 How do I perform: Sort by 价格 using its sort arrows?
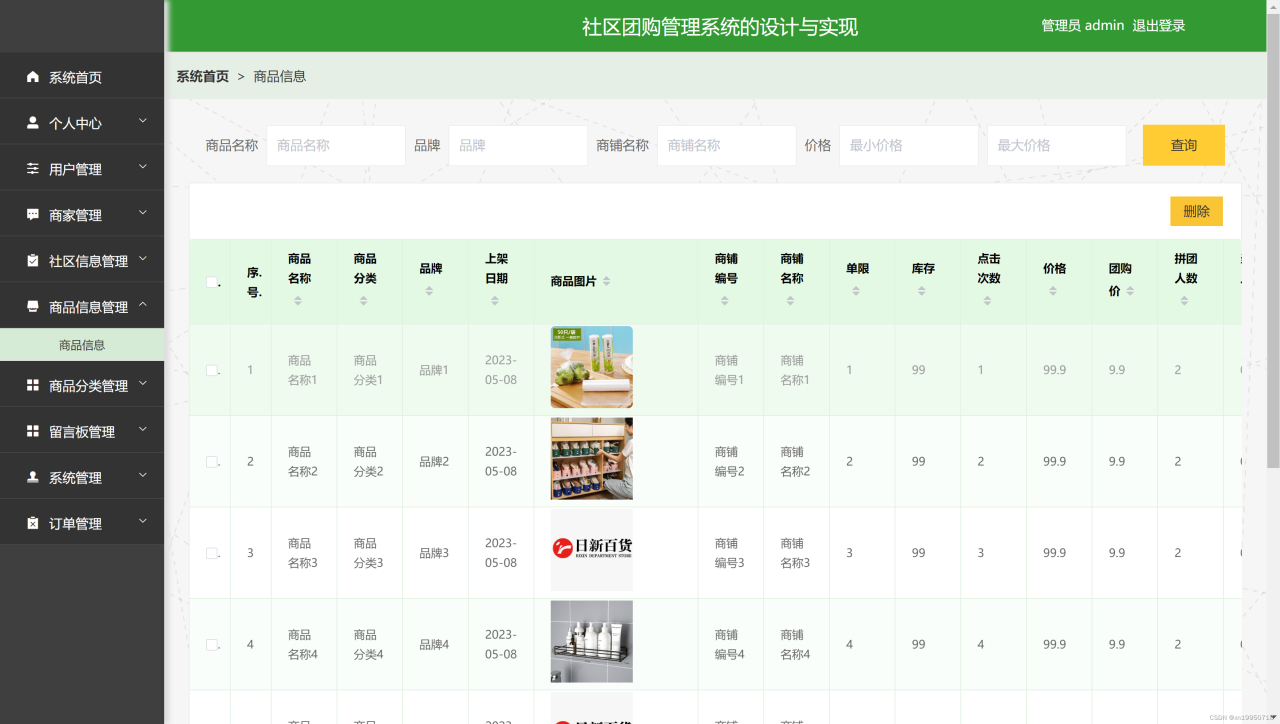pos(1053,291)
